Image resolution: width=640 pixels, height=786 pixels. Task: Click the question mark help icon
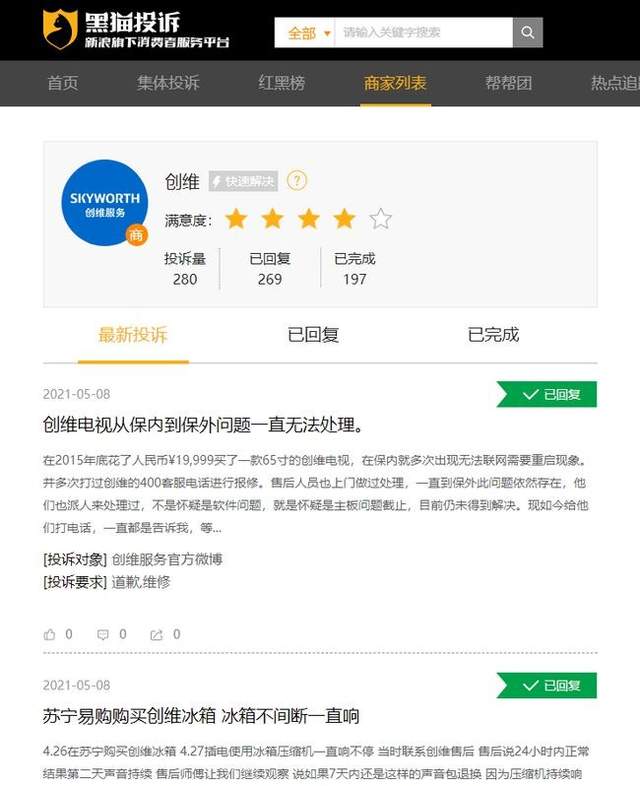click(297, 180)
